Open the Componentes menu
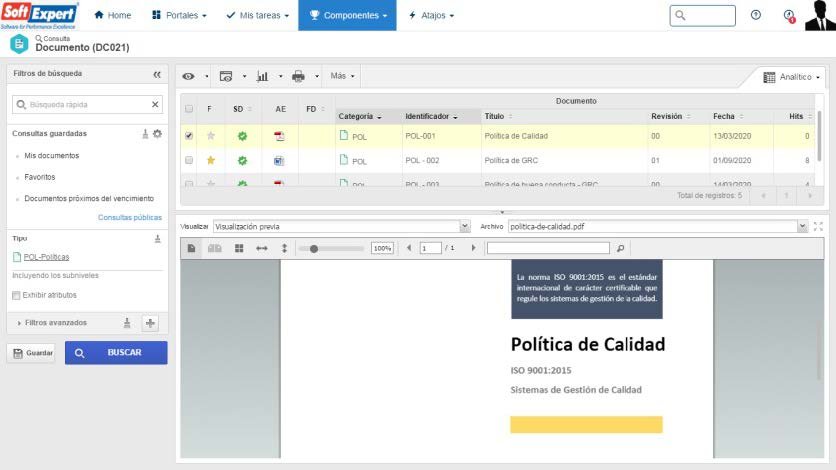 click(x=347, y=15)
